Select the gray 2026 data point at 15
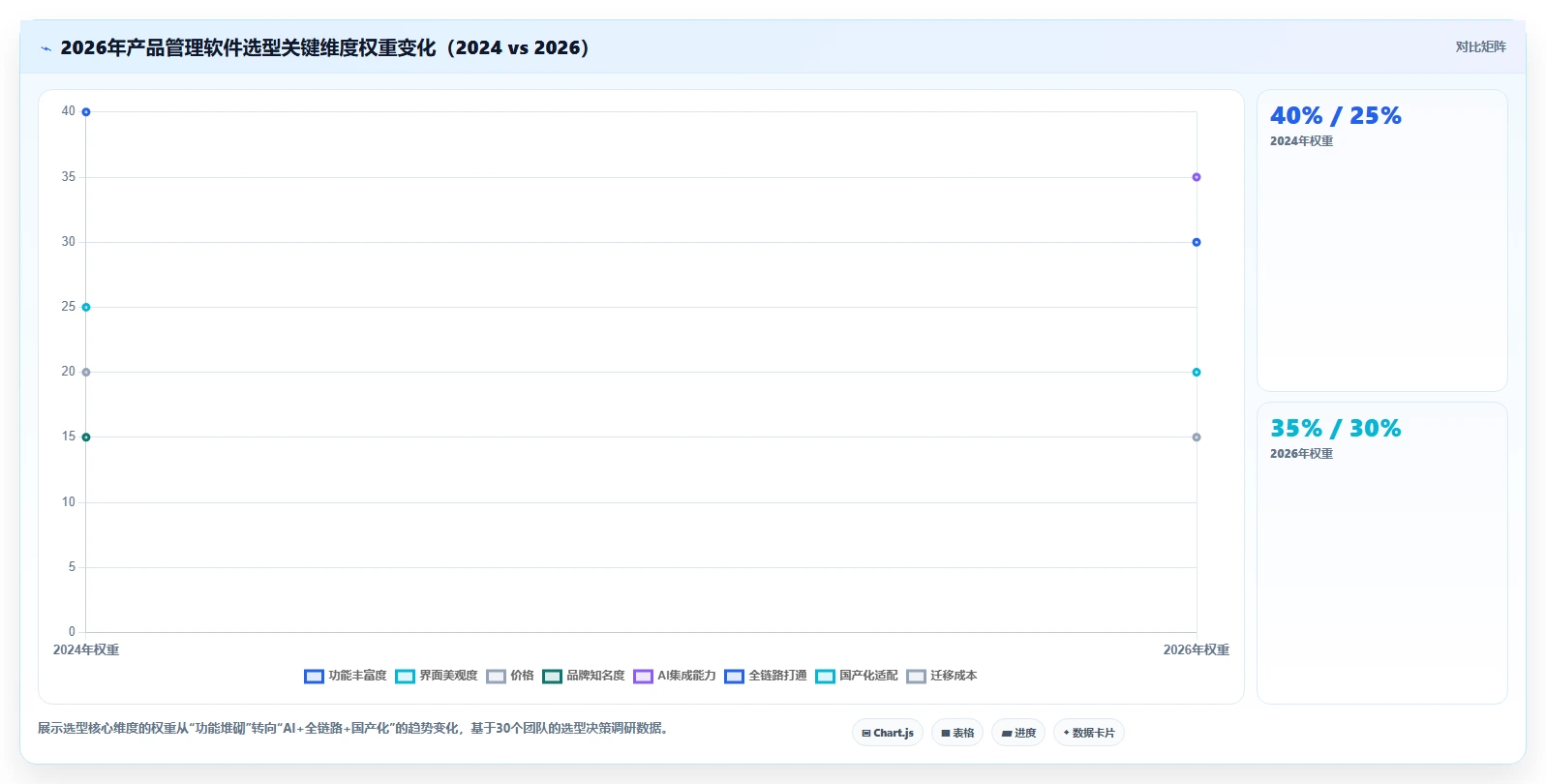 (x=1197, y=437)
